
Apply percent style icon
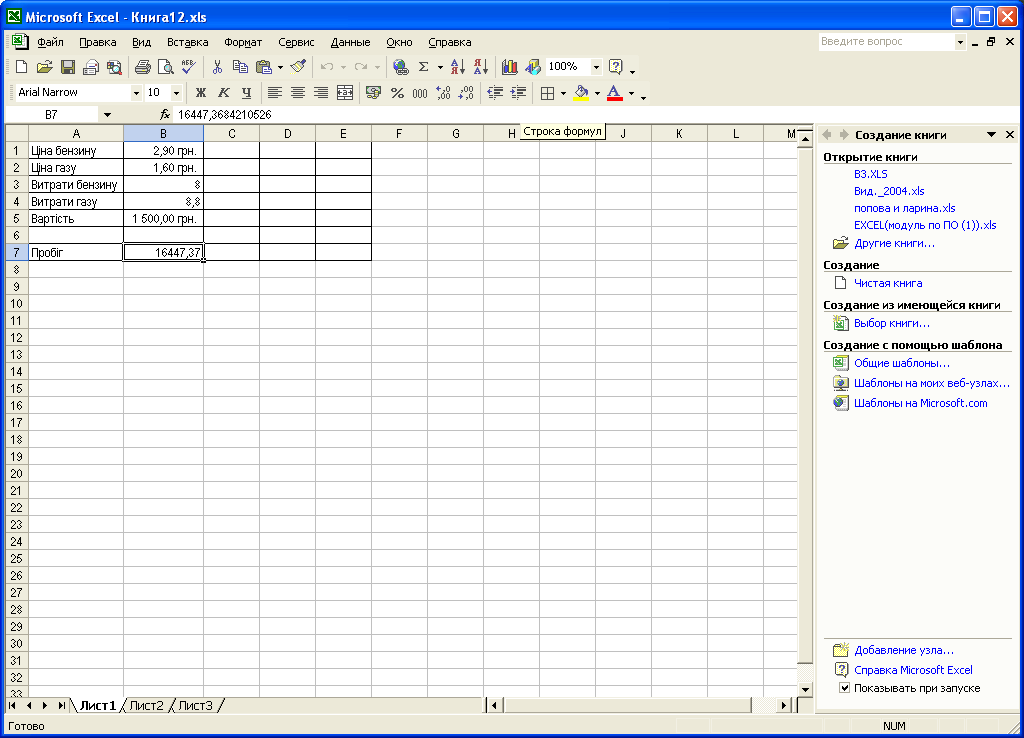(x=397, y=93)
